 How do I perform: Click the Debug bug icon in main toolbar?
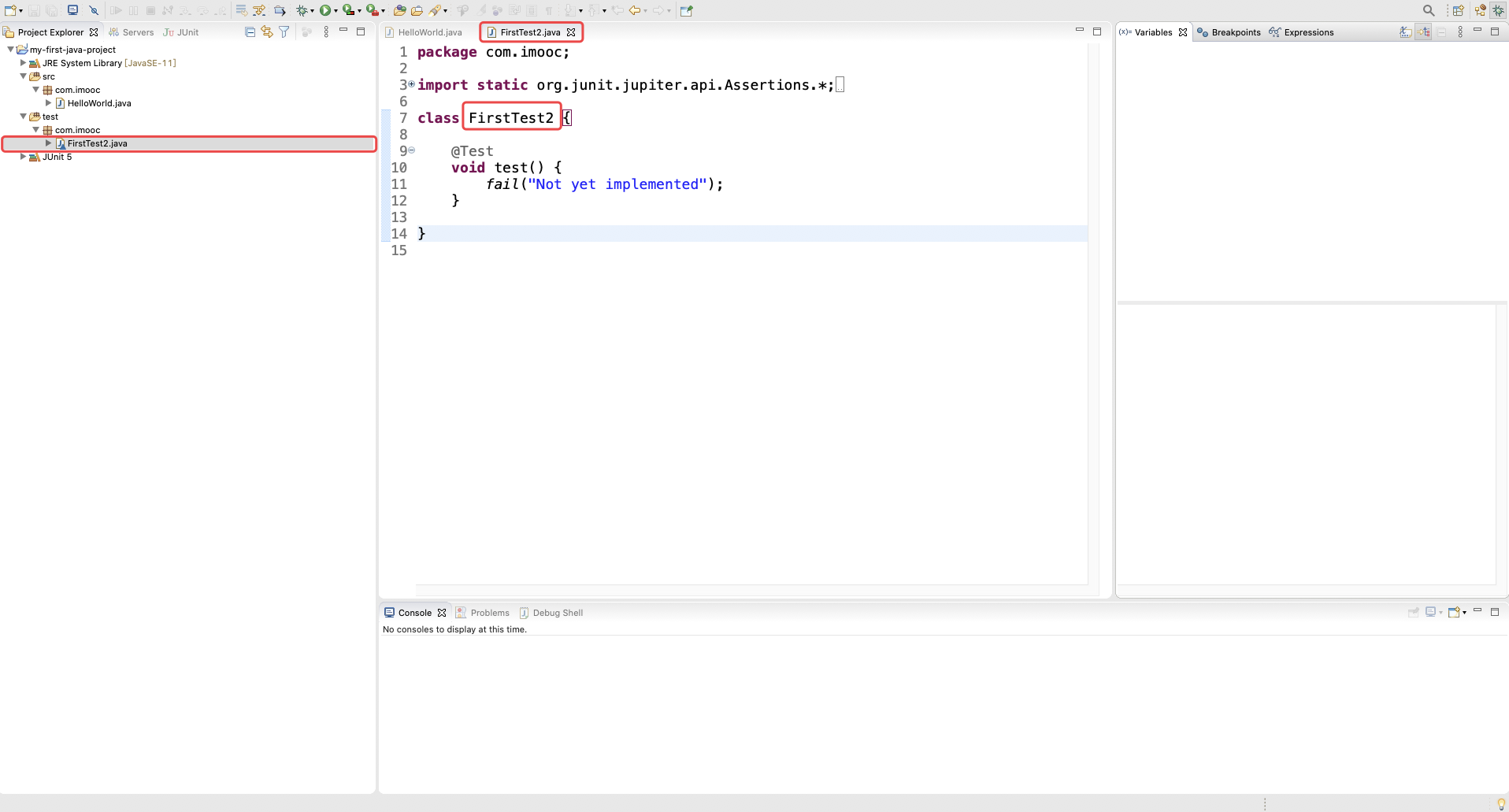pyautogui.click(x=302, y=10)
